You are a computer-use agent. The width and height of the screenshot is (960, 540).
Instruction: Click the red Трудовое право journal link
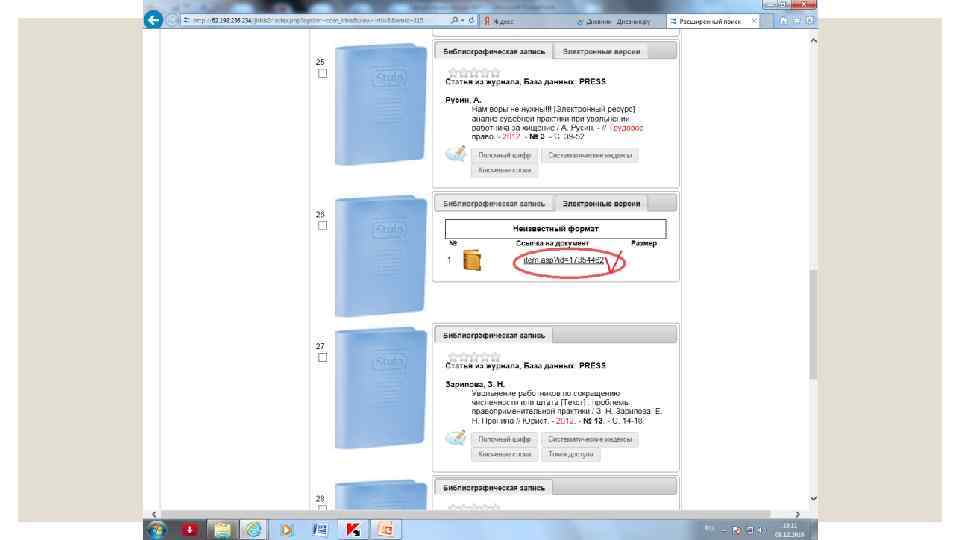[627, 128]
